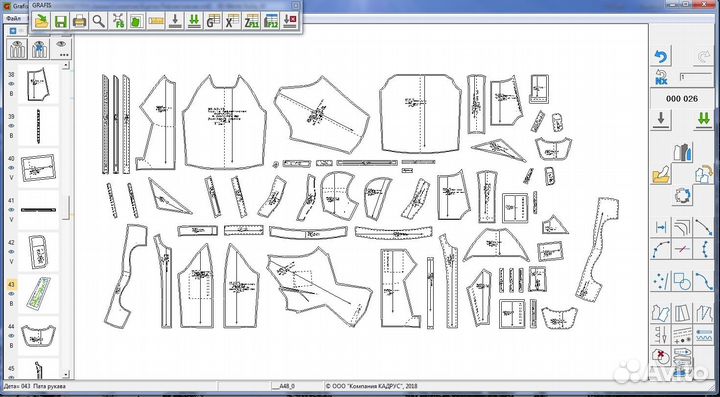Screen dimensions: 720x397
Task: Toggle eye icon for piece 40
Action: pos(11,168)
